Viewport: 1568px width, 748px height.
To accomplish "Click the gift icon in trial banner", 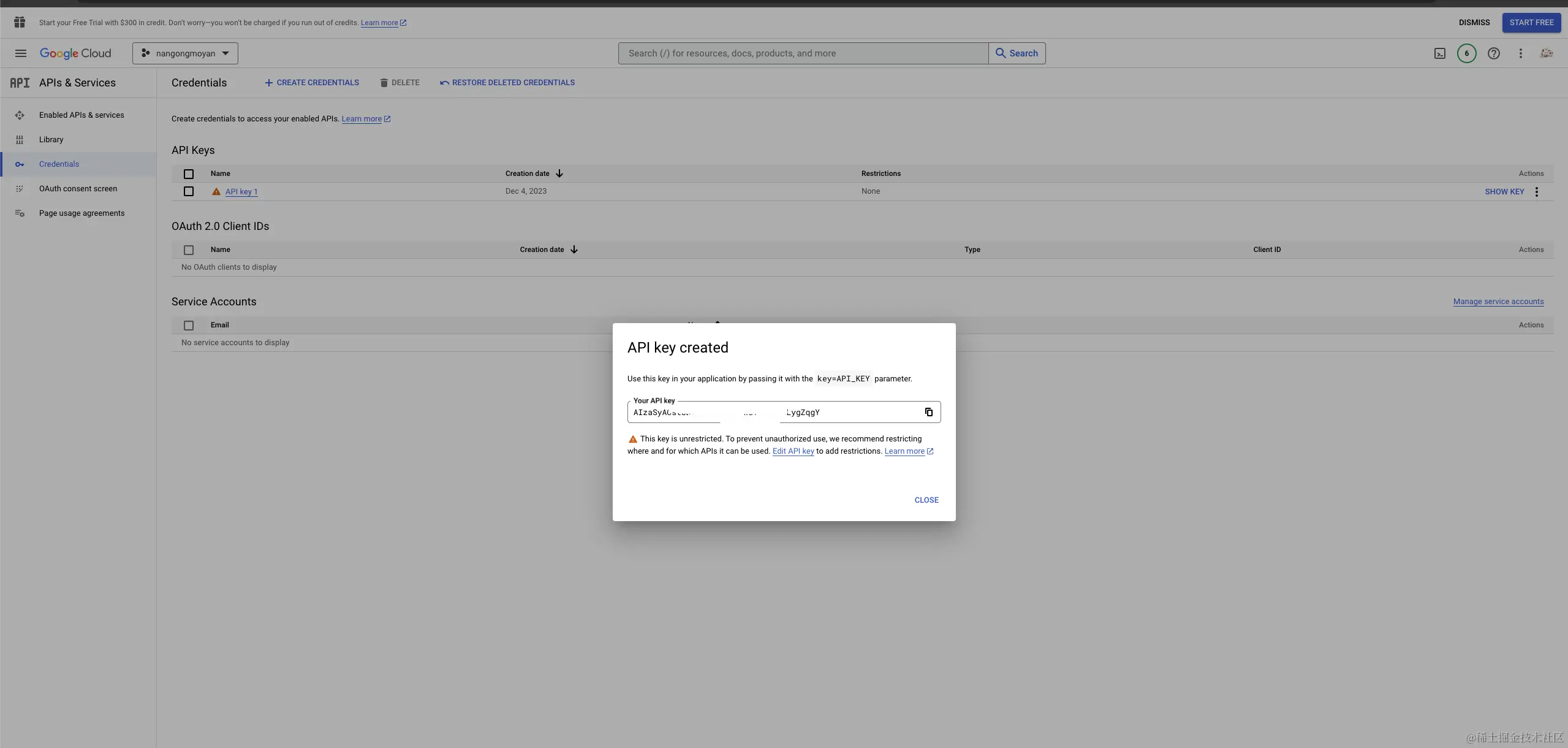I will 20,23.
